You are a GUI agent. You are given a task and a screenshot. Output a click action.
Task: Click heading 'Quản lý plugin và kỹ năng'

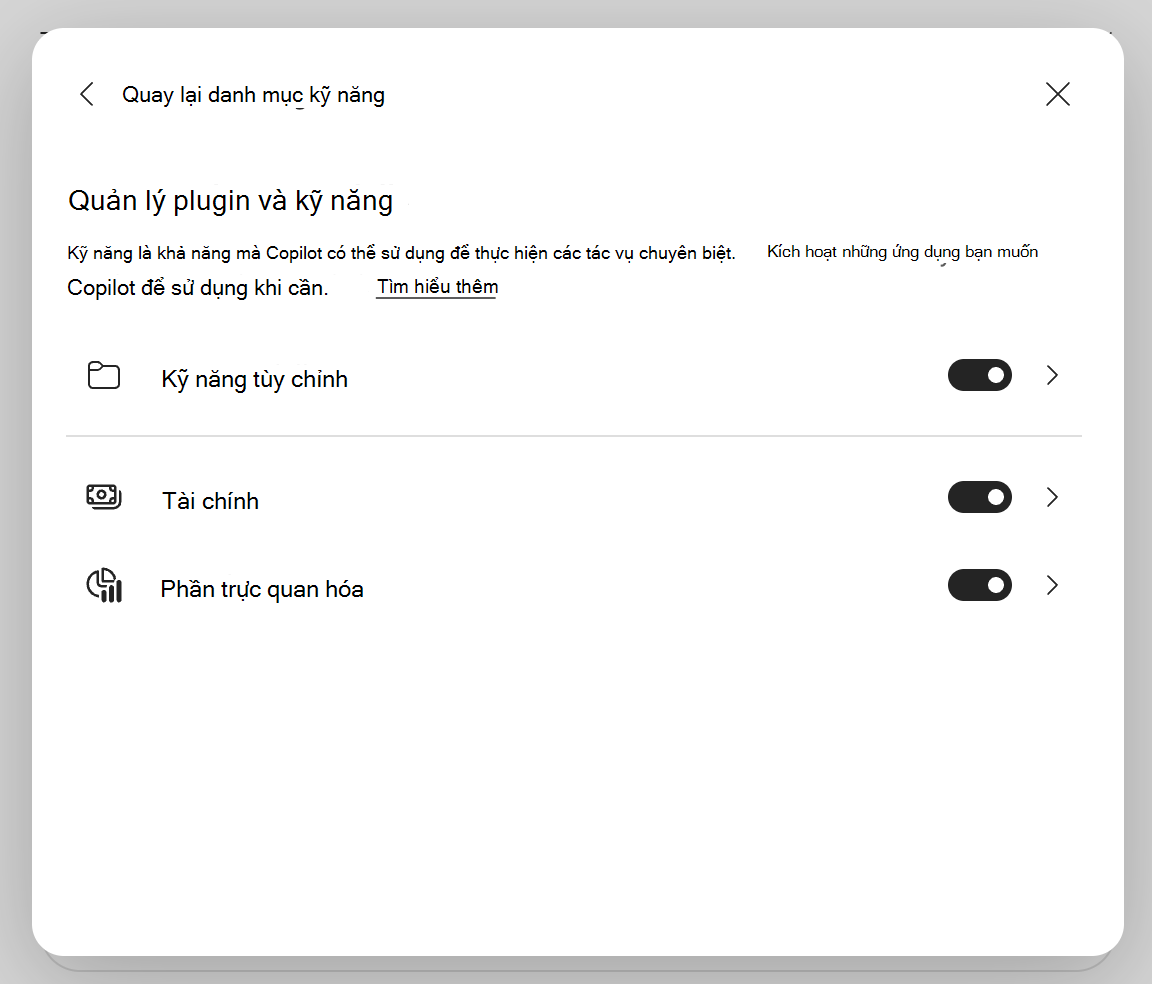pos(231,201)
